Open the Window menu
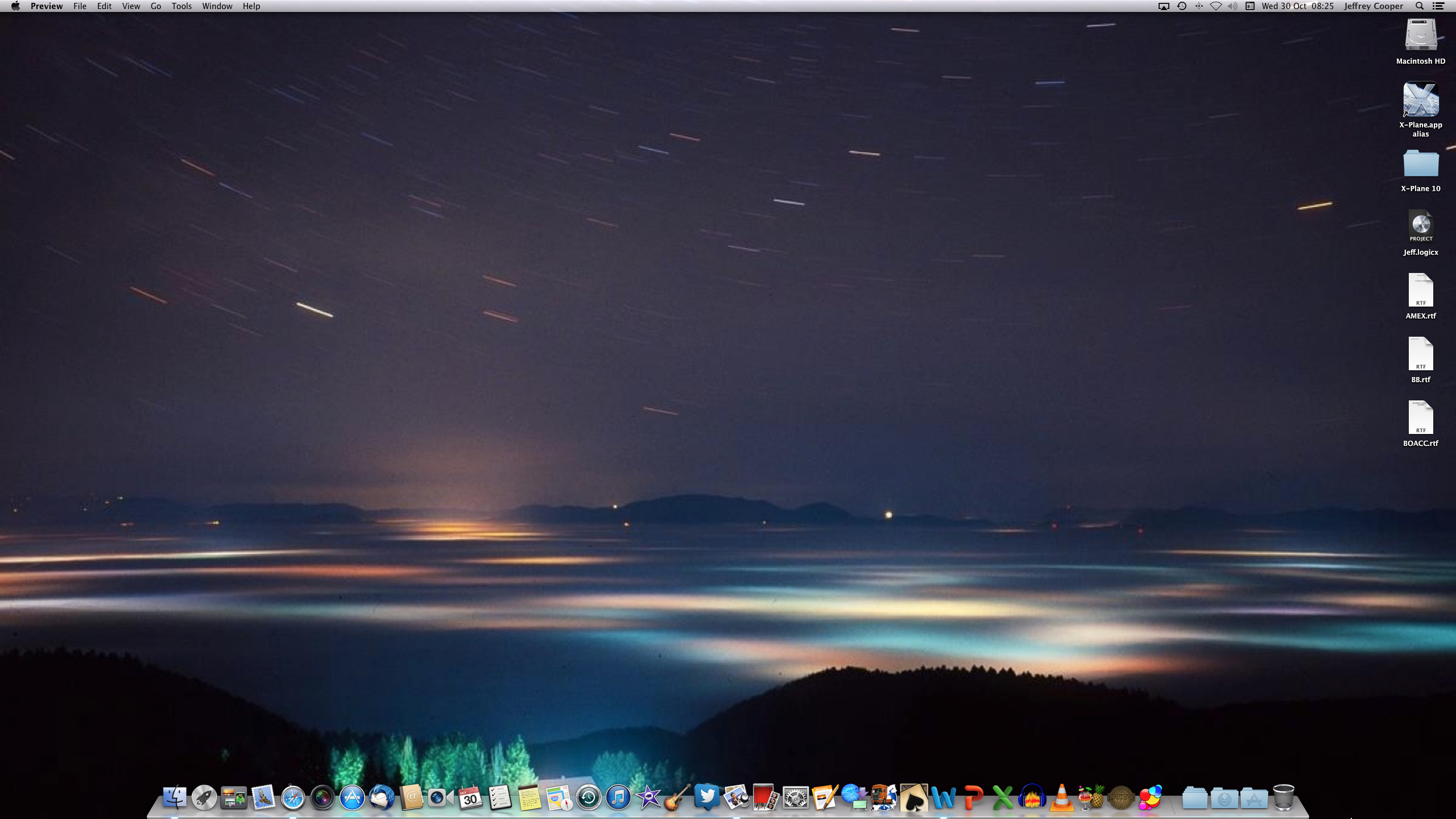Image resolution: width=1456 pixels, height=819 pixels. [x=217, y=6]
